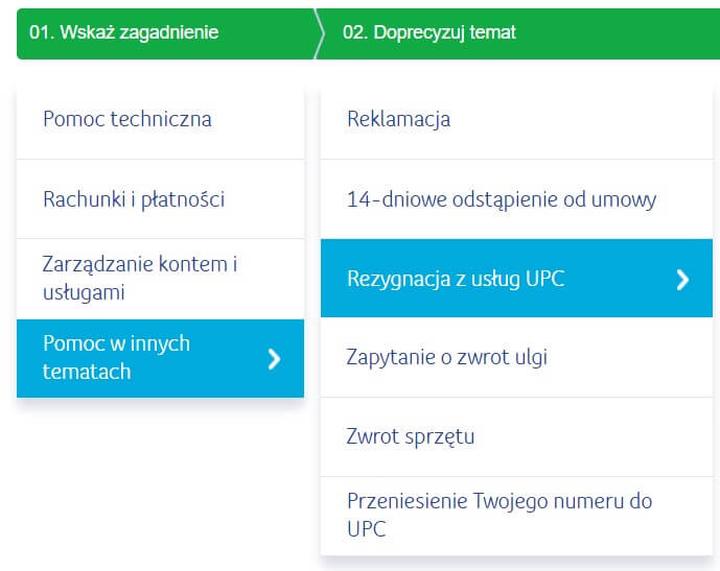Choose Rachunki i płatności
This screenshot has width=720, height=571.
pyautogui.click(x=160, y=199)
